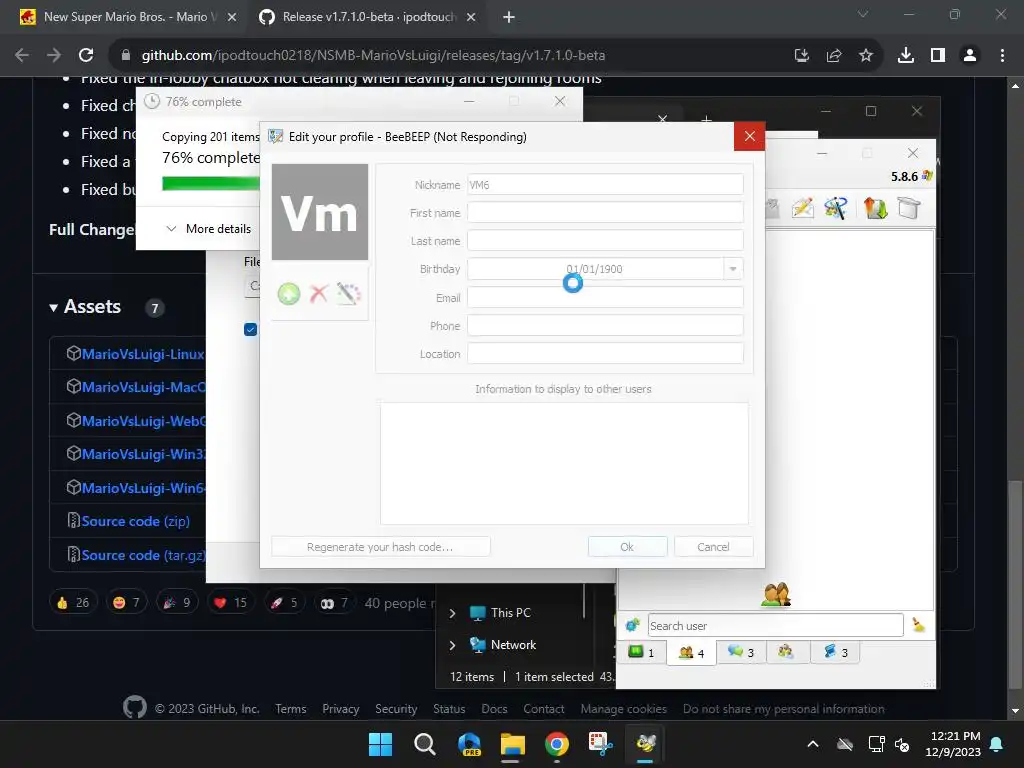Image resolution: width=1024 pixels, height=768 pixels.
Task: Open Chrome downloads icon
Action: pos(906,56)
